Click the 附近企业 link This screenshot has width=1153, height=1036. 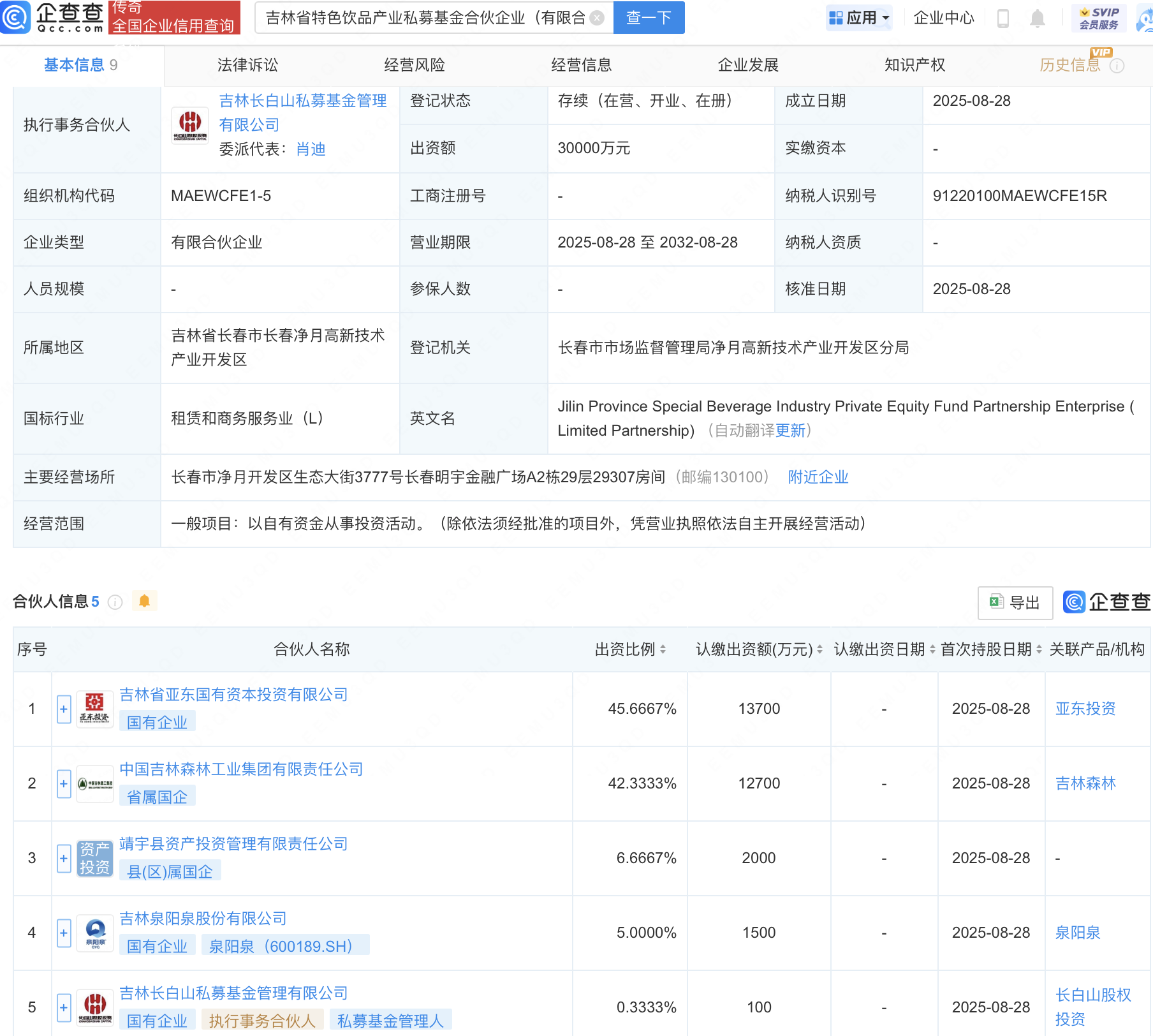[818, 477]
